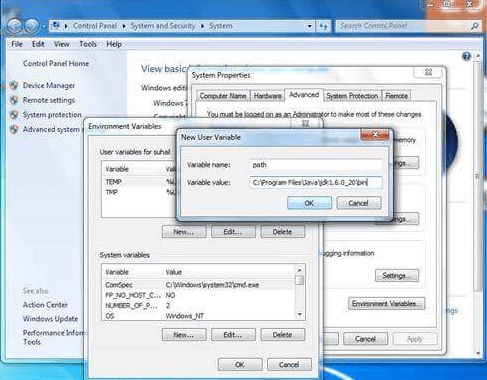Click the shield icon next to System protection
Screen dimensions: 487x380
click(14, 115)
